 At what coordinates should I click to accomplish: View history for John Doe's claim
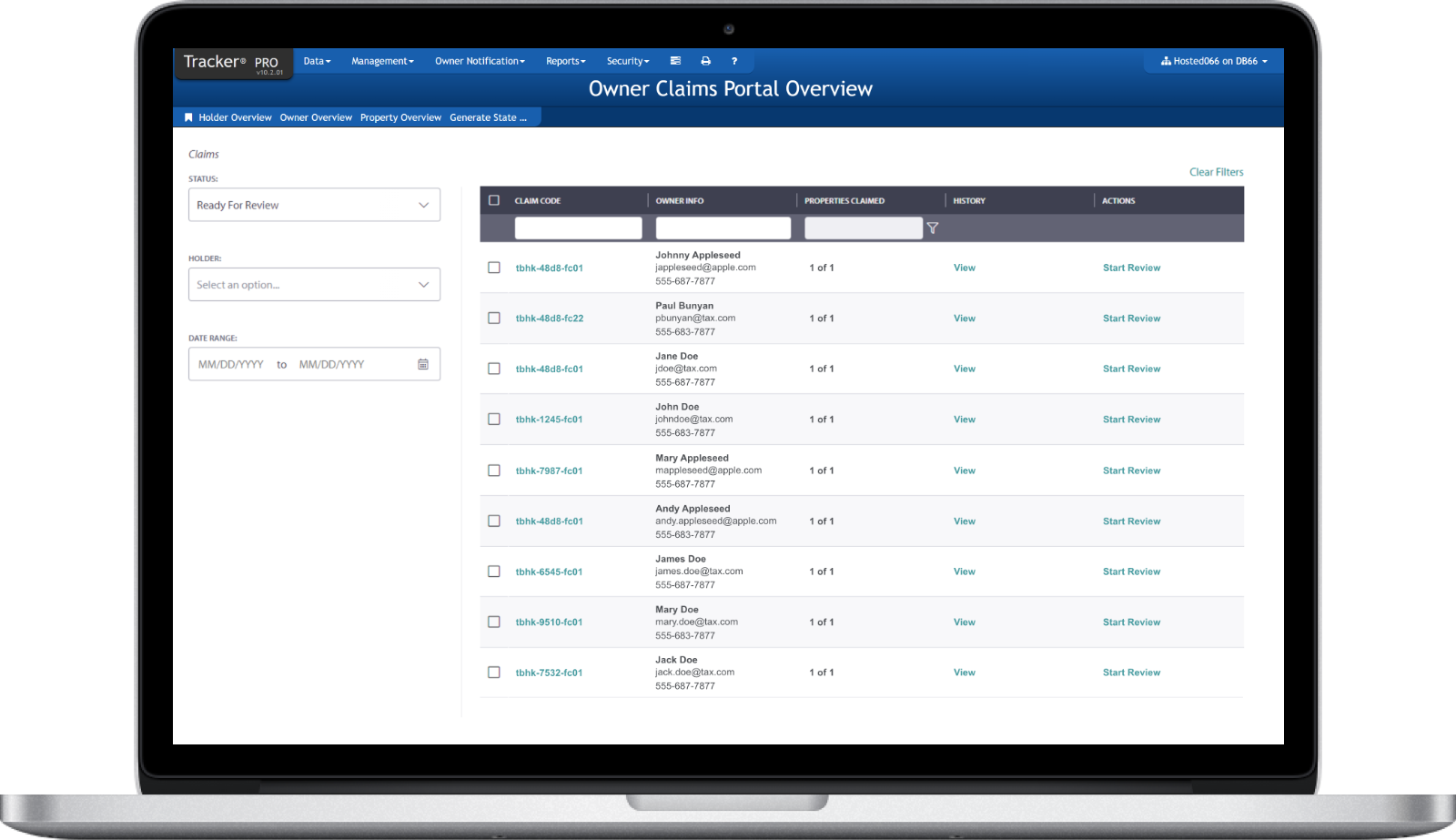coord(964,419)
